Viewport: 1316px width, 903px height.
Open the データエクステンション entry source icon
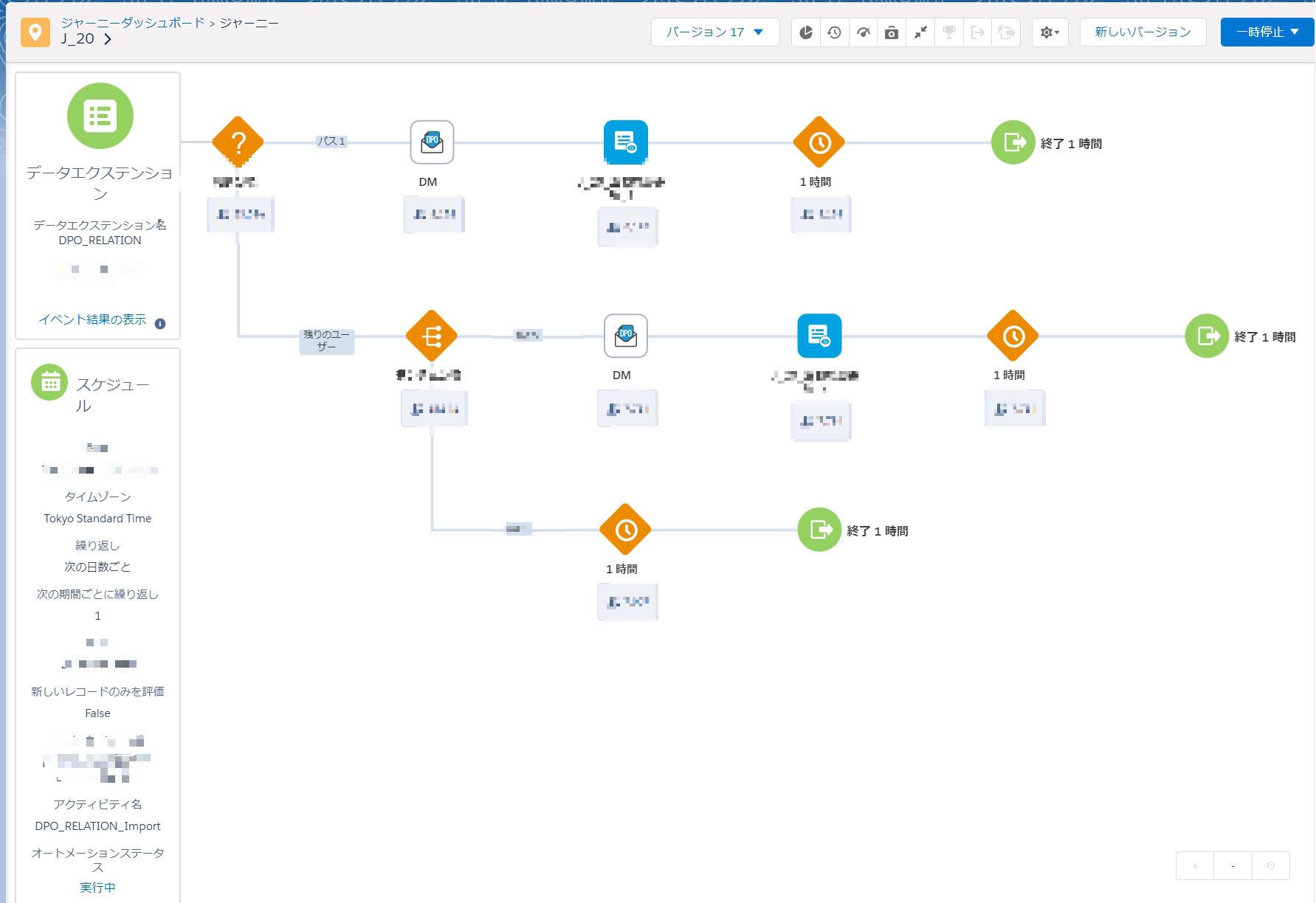pyautogui.click(x=100, y=116)
